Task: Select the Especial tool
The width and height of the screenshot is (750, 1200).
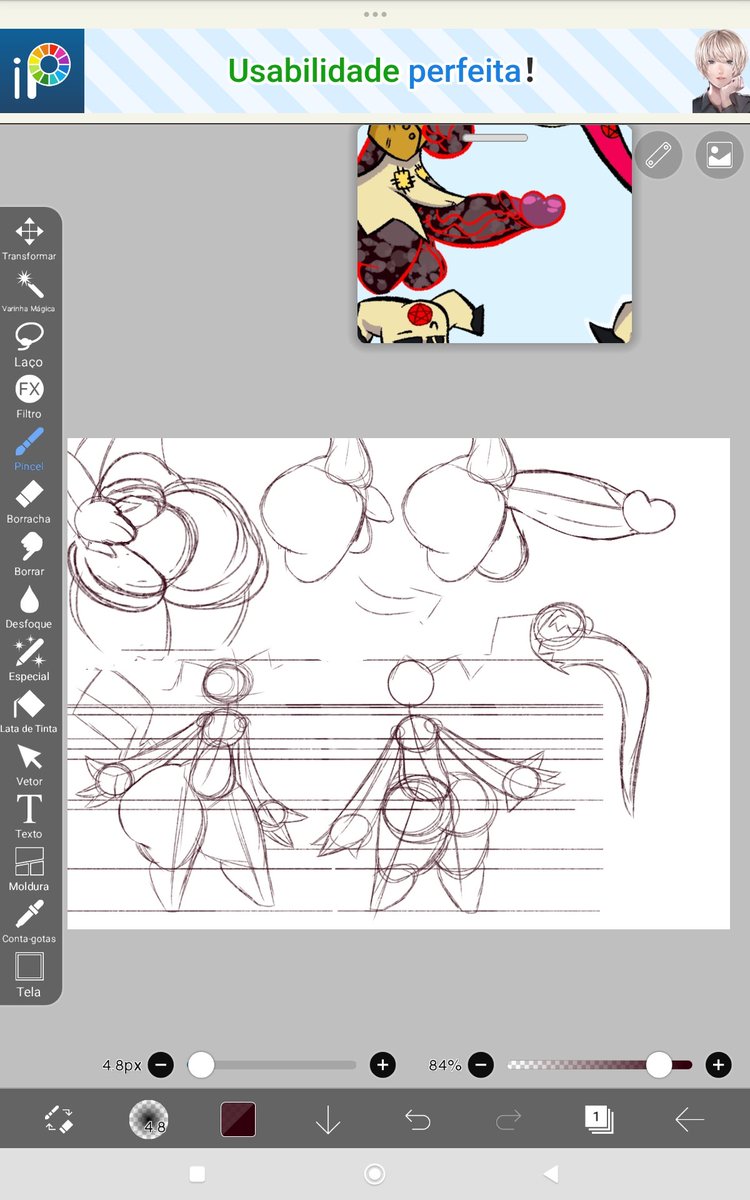Action: 29,659
